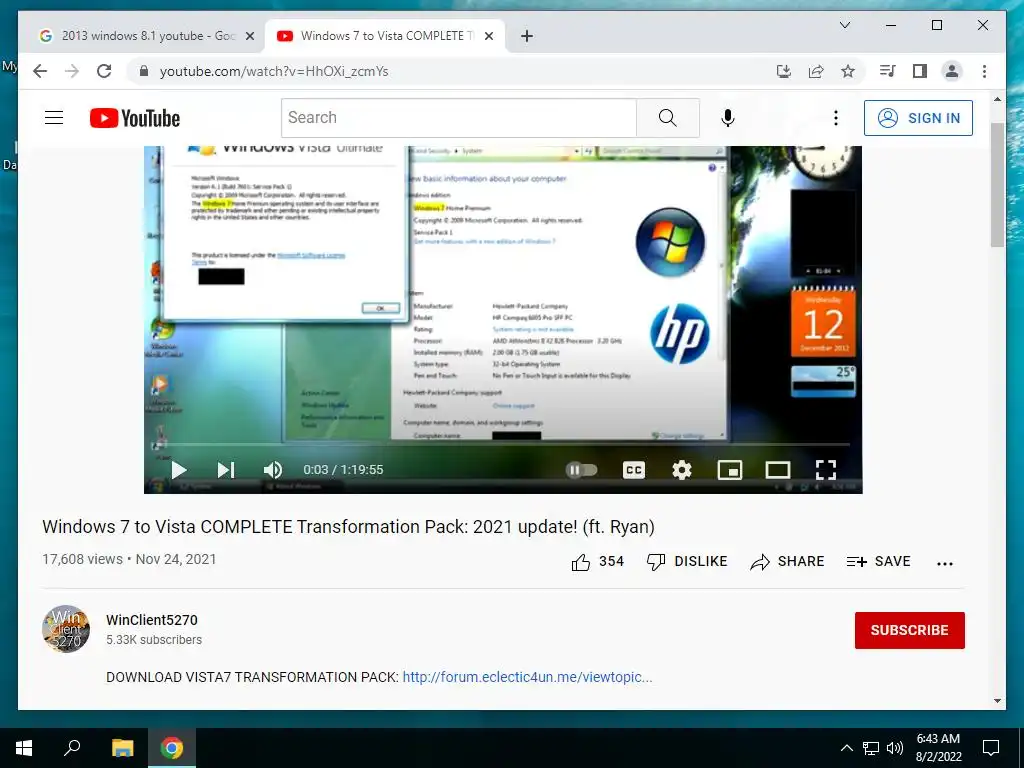Viewport: 1024px width, 768px height.
Task: Subscribe to WinClient5270
Action: pos(909,630)
